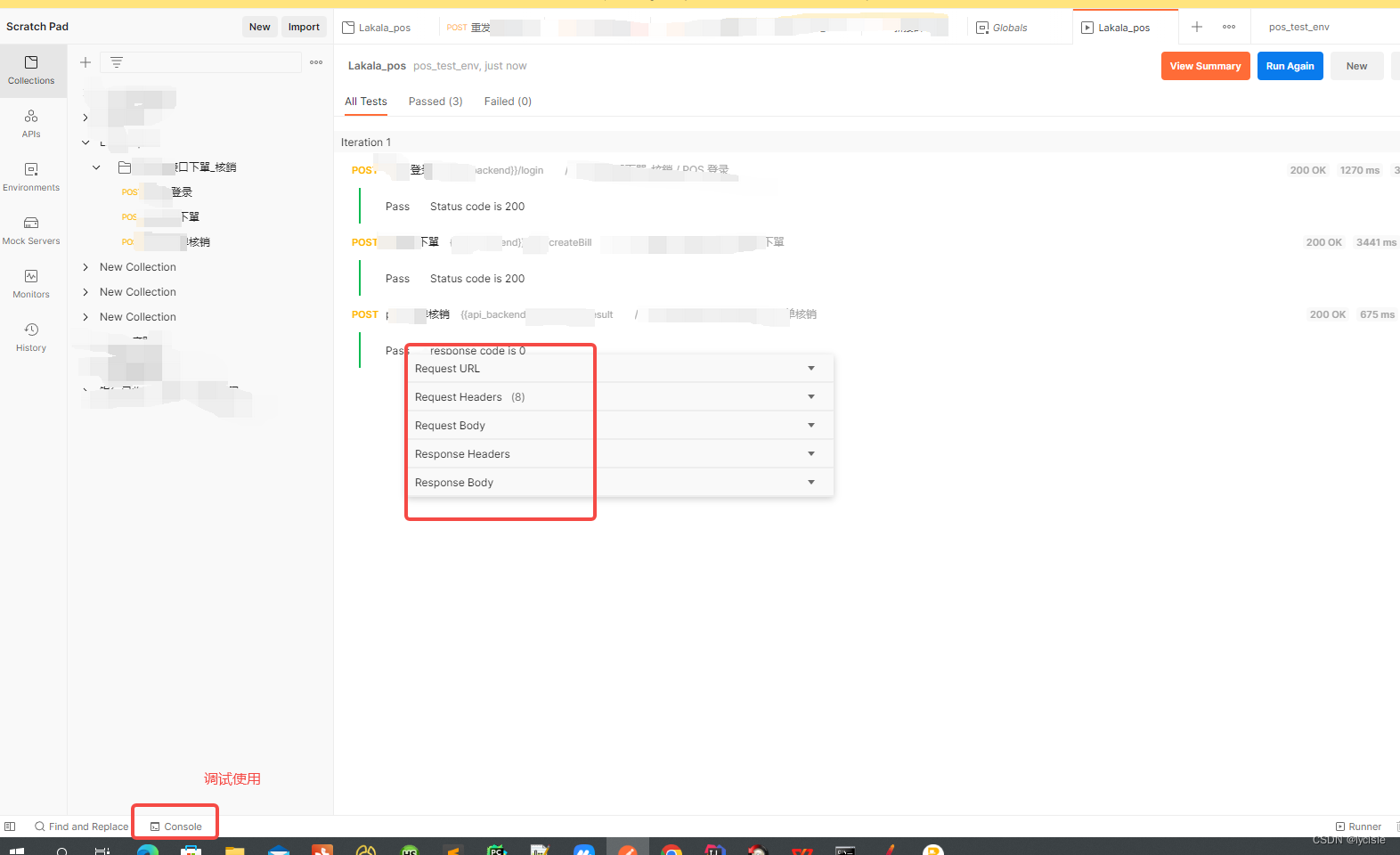Screen dimensions: 1400x855
Task: Open the collections three-dot options menu
Action: 316,62
